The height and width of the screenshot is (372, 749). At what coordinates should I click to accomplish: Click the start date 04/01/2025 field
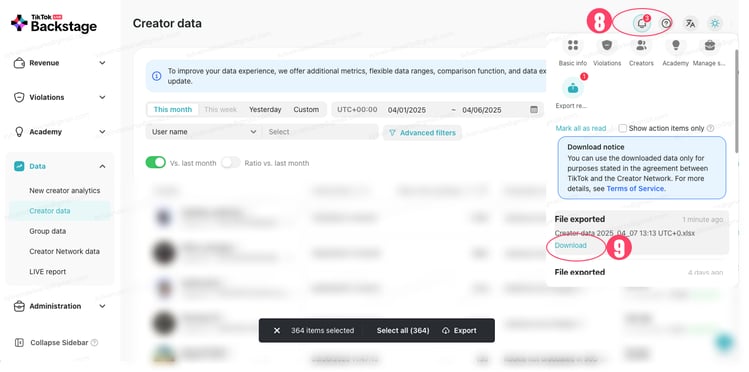pyautogui.click(x=406, y=110)
